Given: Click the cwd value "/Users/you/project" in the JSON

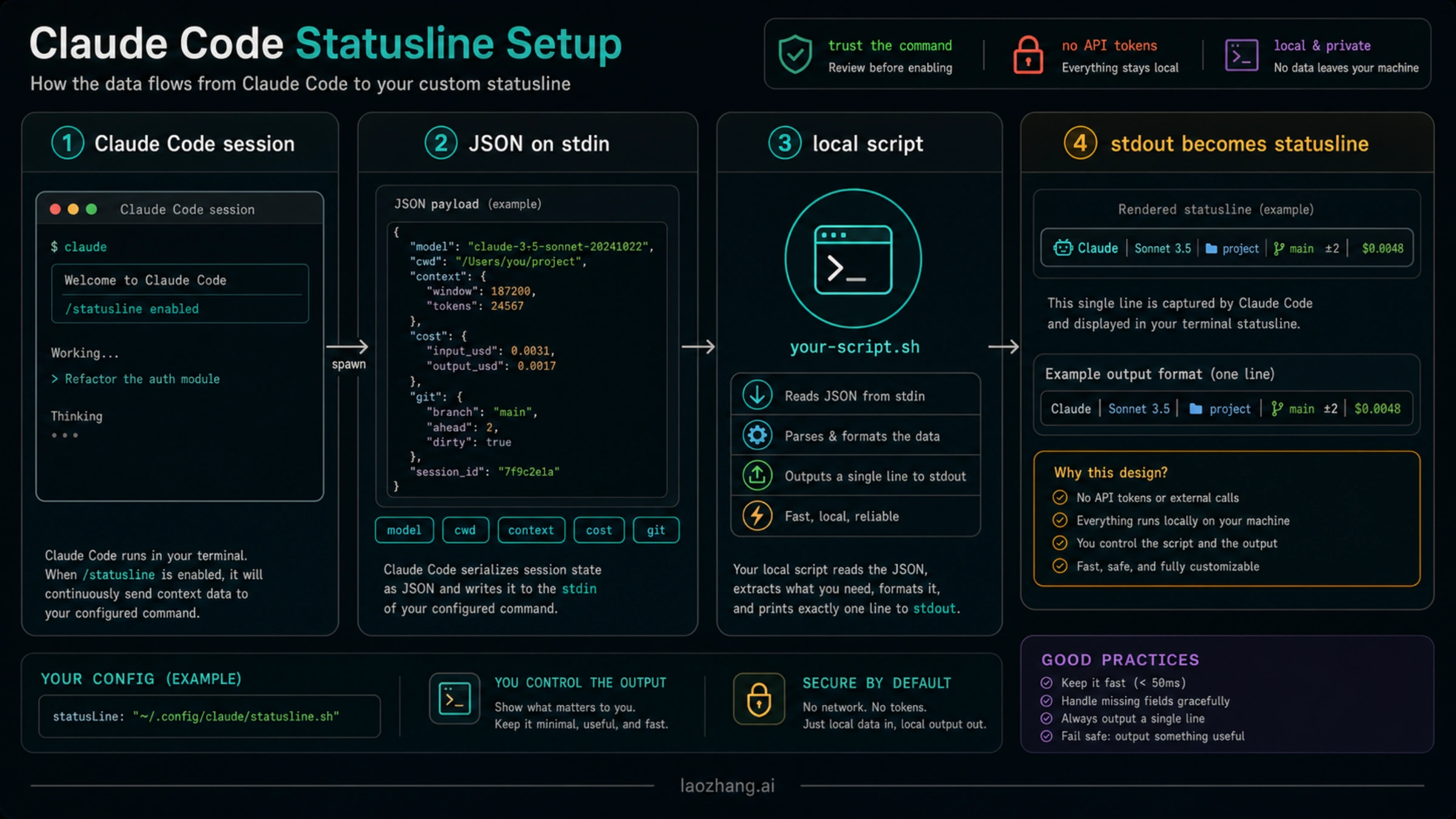Looking at the screenshot, I should tap(519, 261).
